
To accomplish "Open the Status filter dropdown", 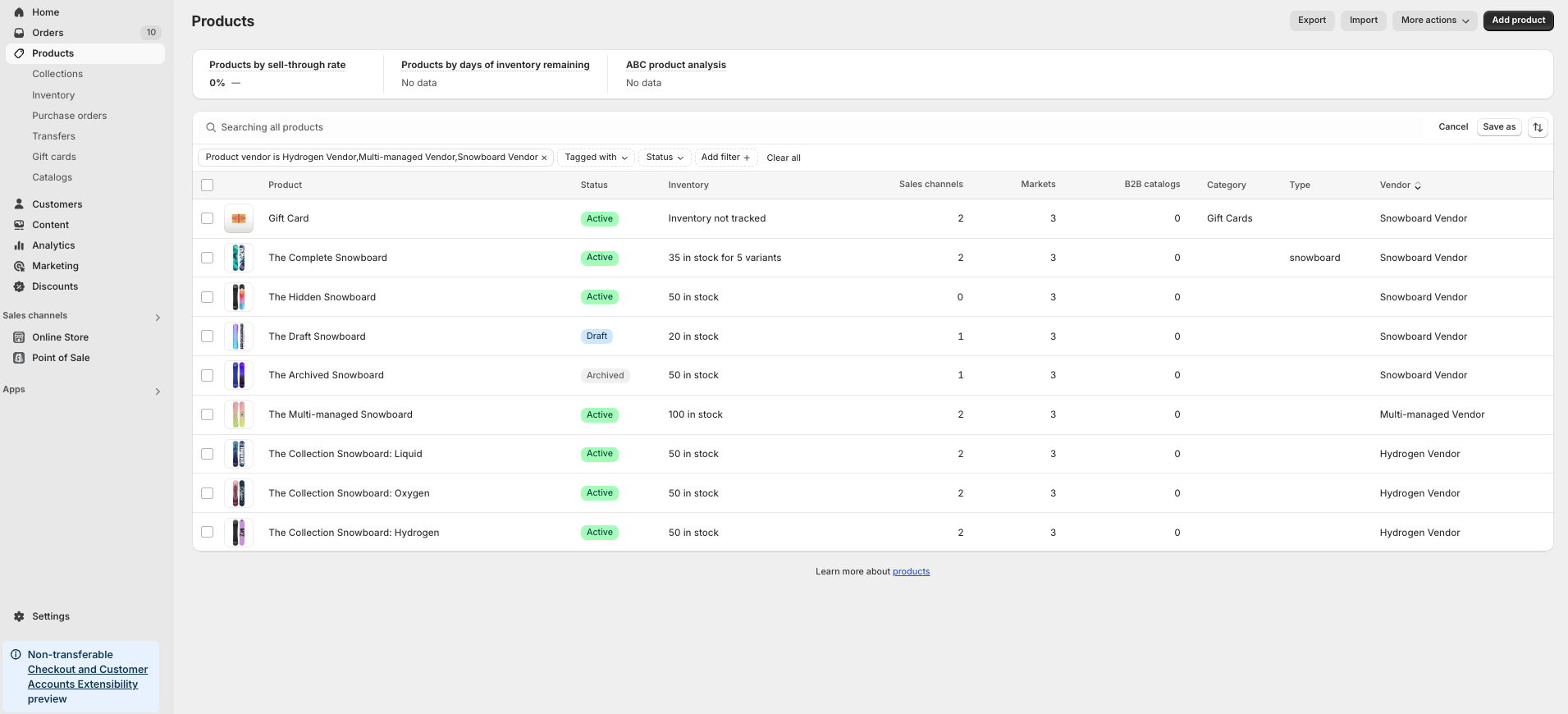I will (x=665, y=158).
